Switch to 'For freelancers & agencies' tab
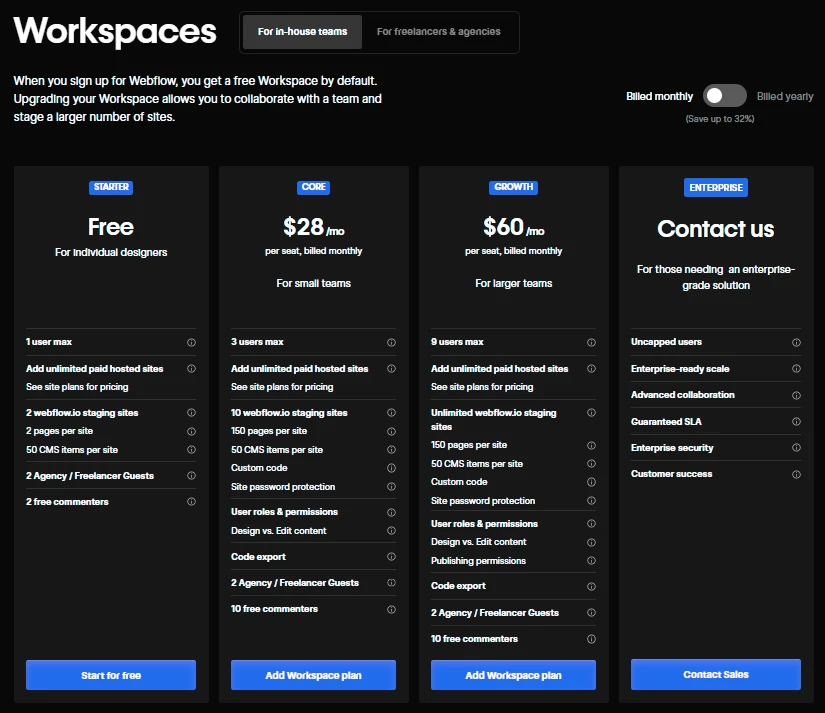 tap(438, 32)
